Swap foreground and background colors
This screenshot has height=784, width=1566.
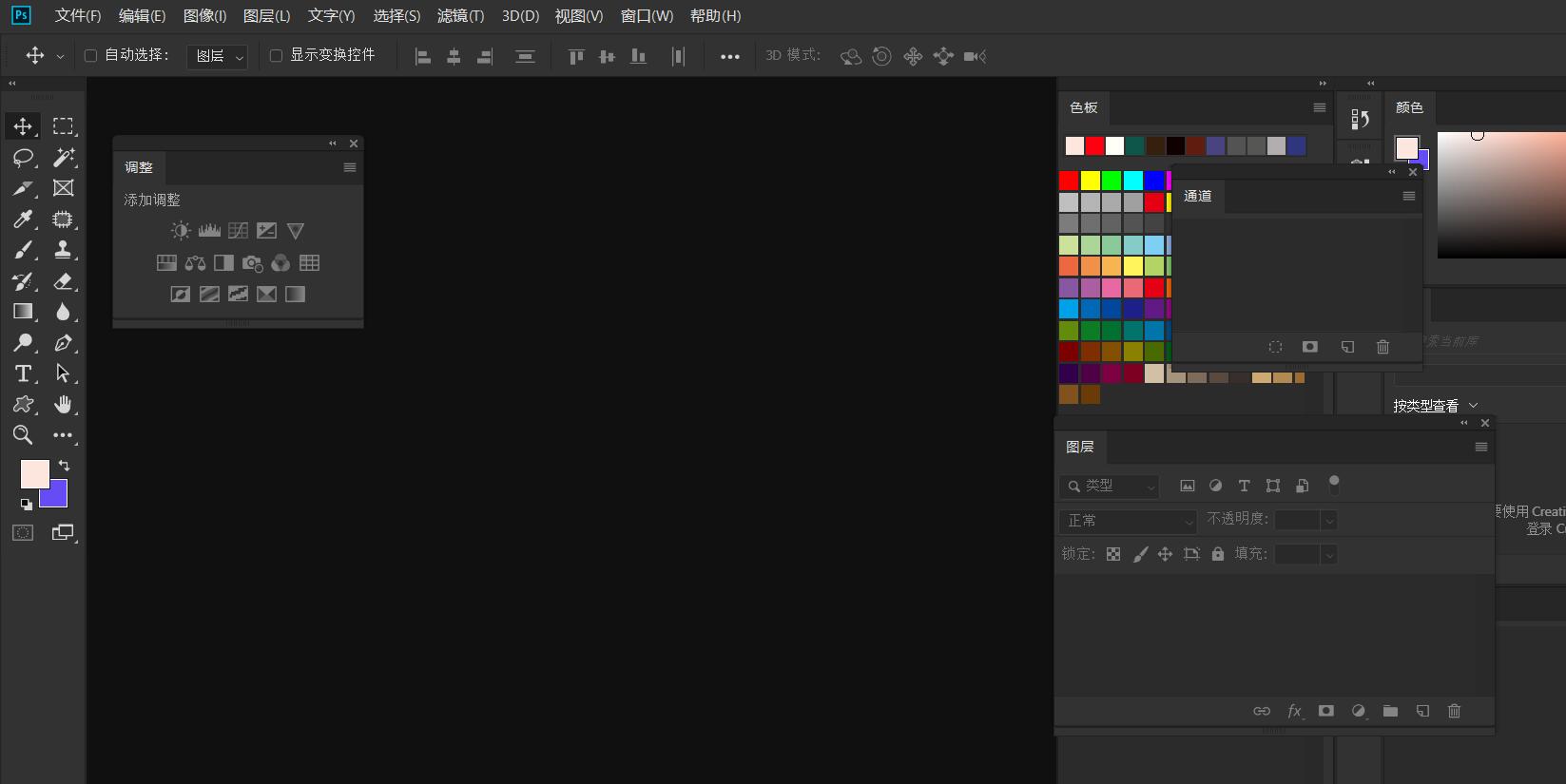pos(64,466)
